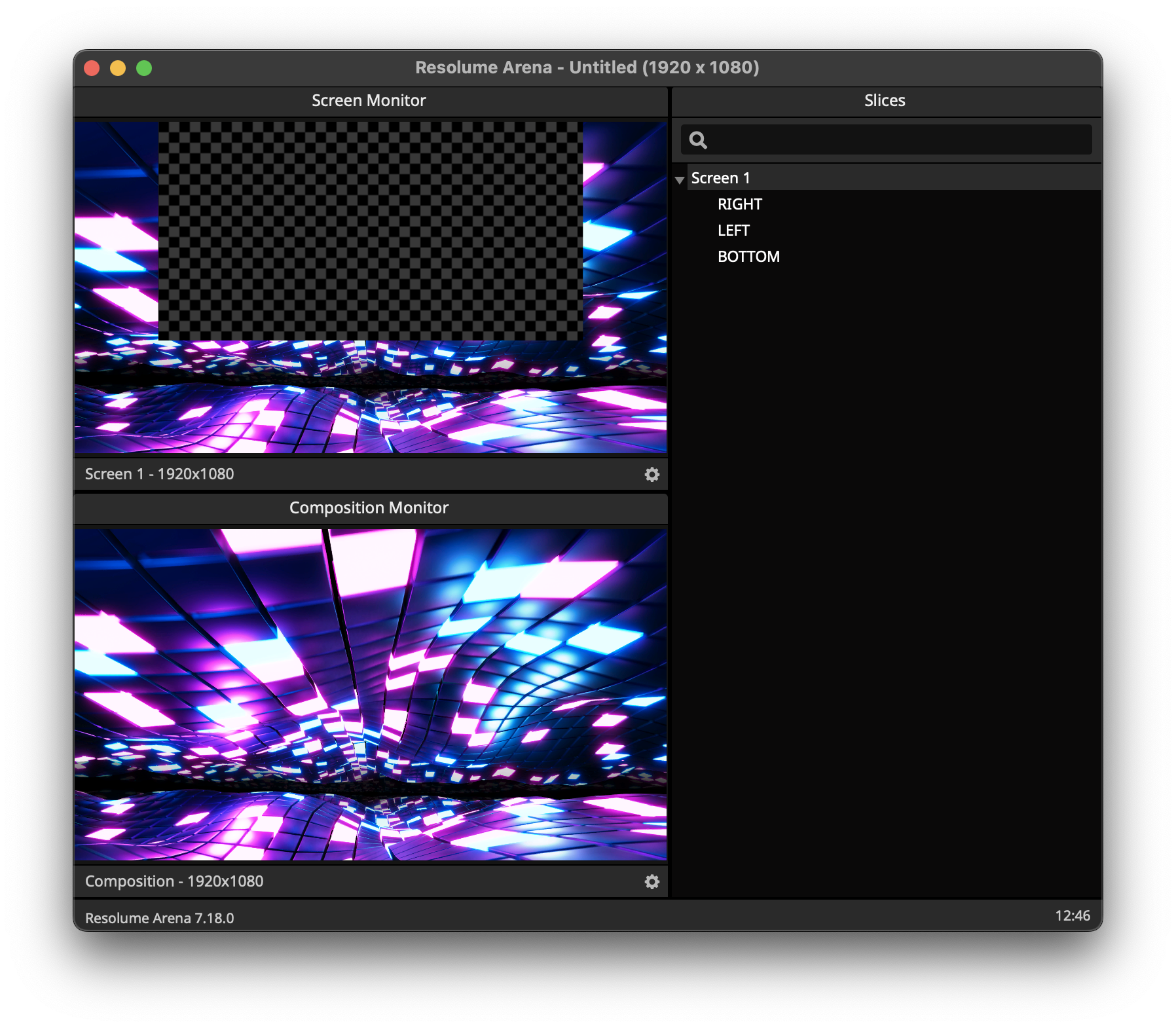Select the BOTTOM slice
The width and height of the screenshot is (1176, 1028).
click(748, 257)
